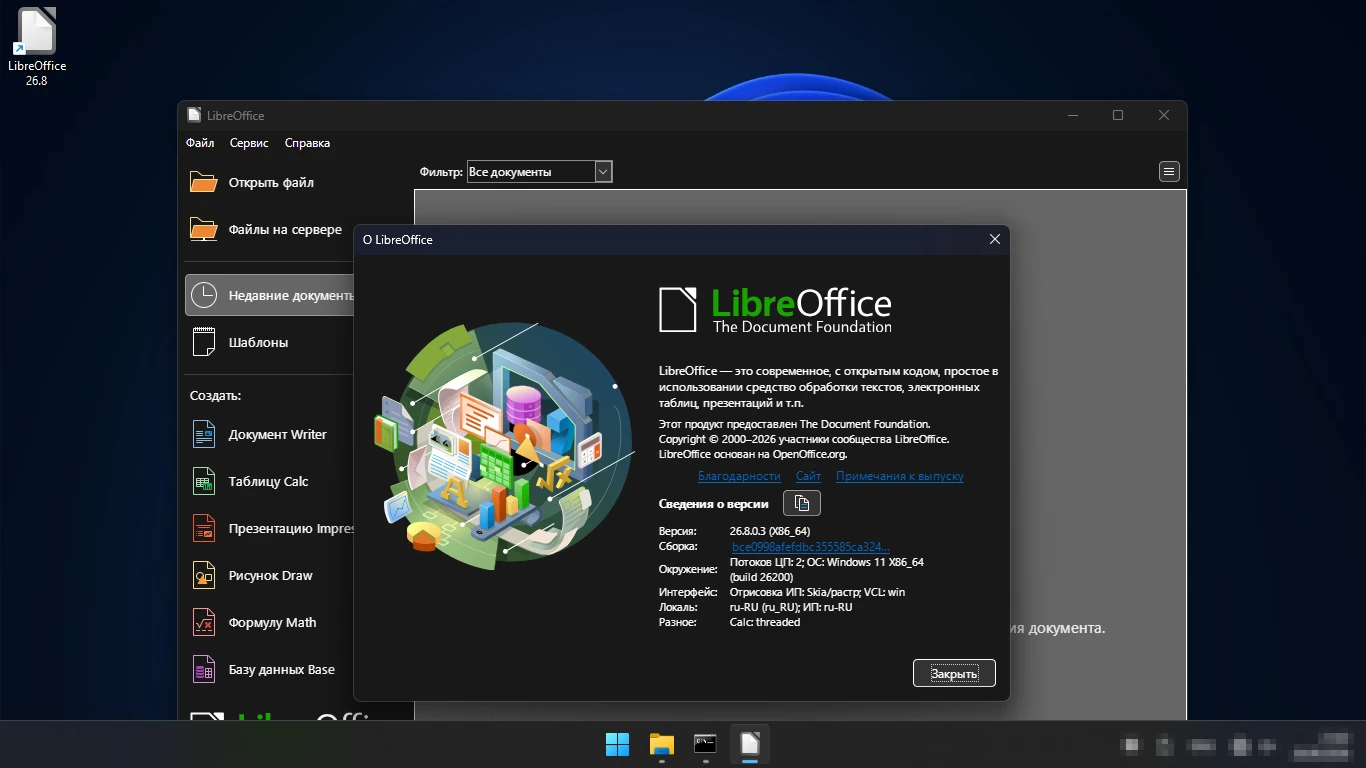Click the ru-RU (ru_RU); ИП: ru-RU value
The height and width of the screenshot is (768, 1366).
coord(791,607)
